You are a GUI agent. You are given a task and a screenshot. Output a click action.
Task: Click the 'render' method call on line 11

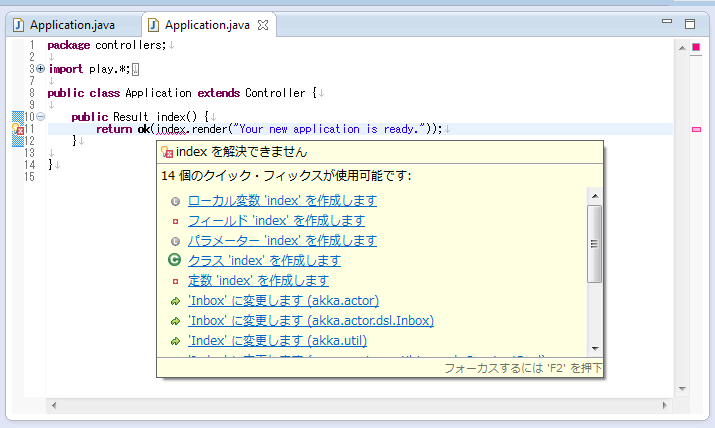[209, 129]
